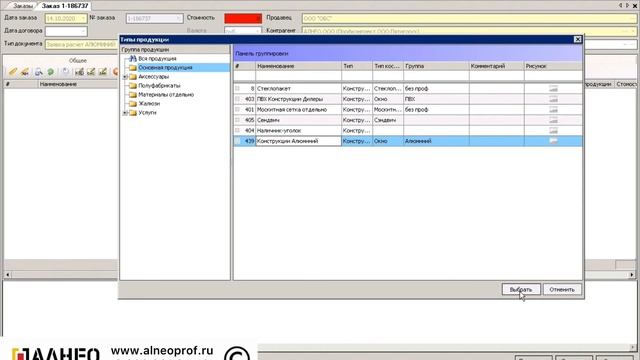Image resolution: width=640 pixels, height=360 pixels.
Task: Open the Дата заказа date dropdown
Action: click(83, 18)
